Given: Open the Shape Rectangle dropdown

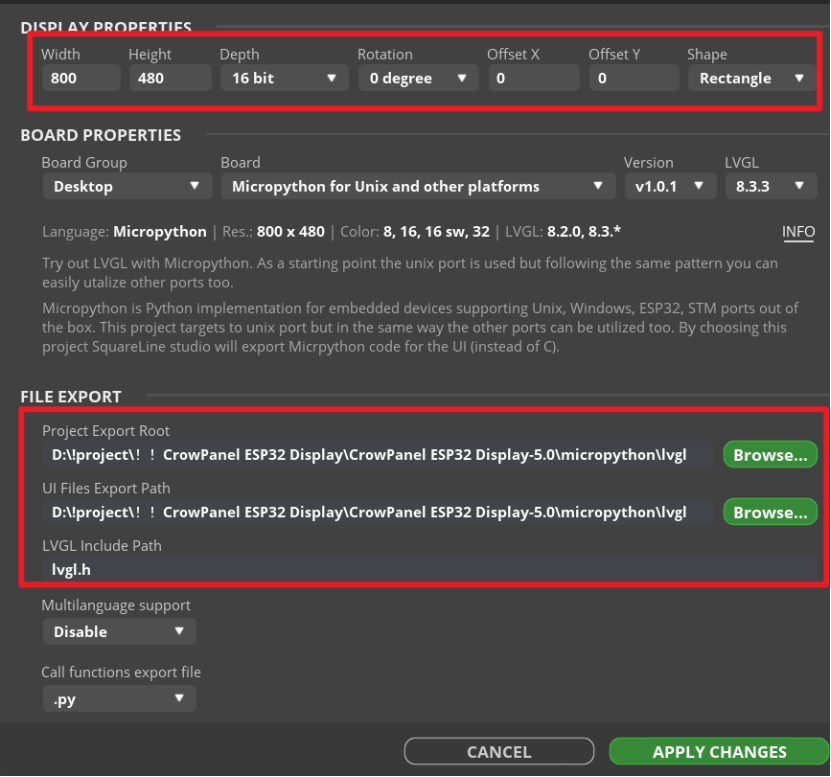Looking at the screenshot, I should pyautogui.click(x=752, y=78).
